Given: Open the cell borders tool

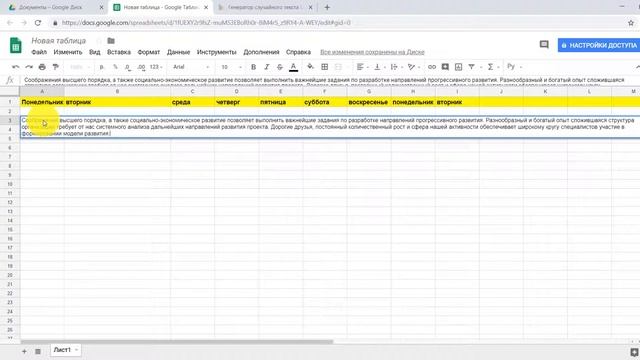Looking at the screenshot, I should pyautogui.click(x=324, y=67).
